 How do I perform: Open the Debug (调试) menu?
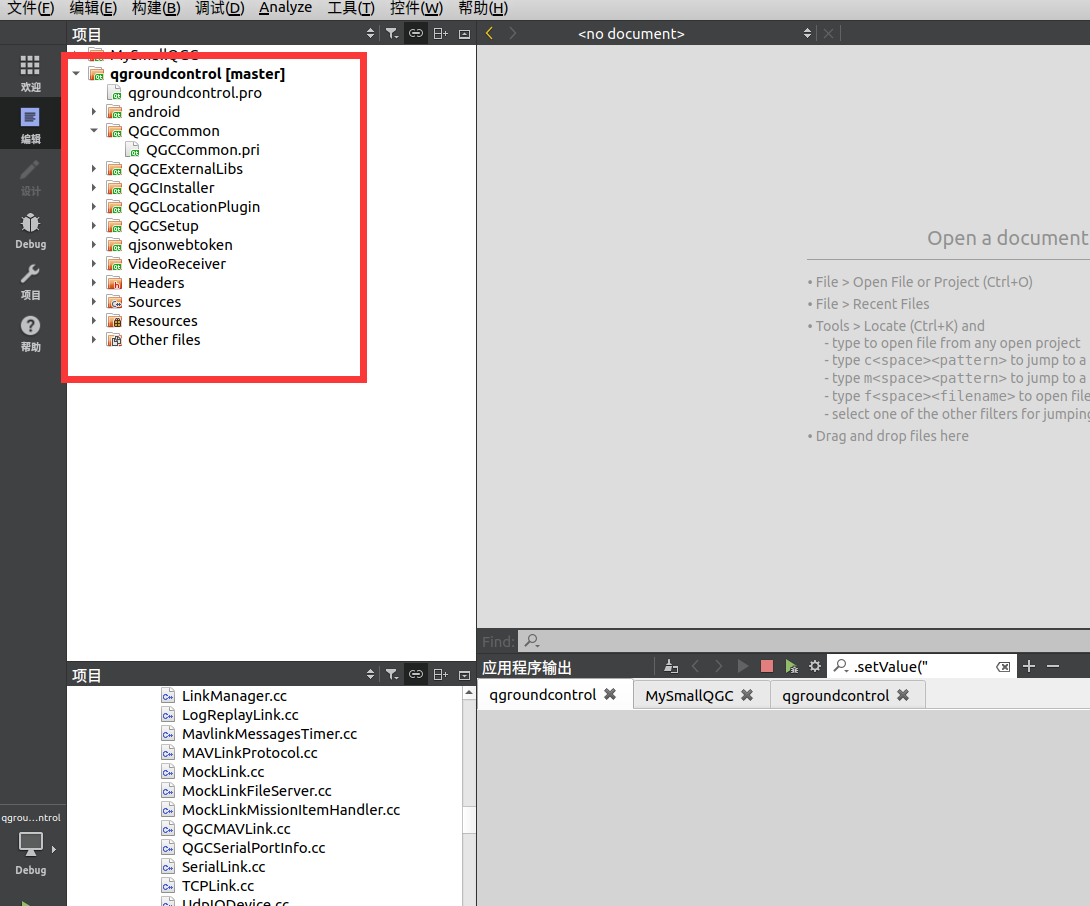220,8
